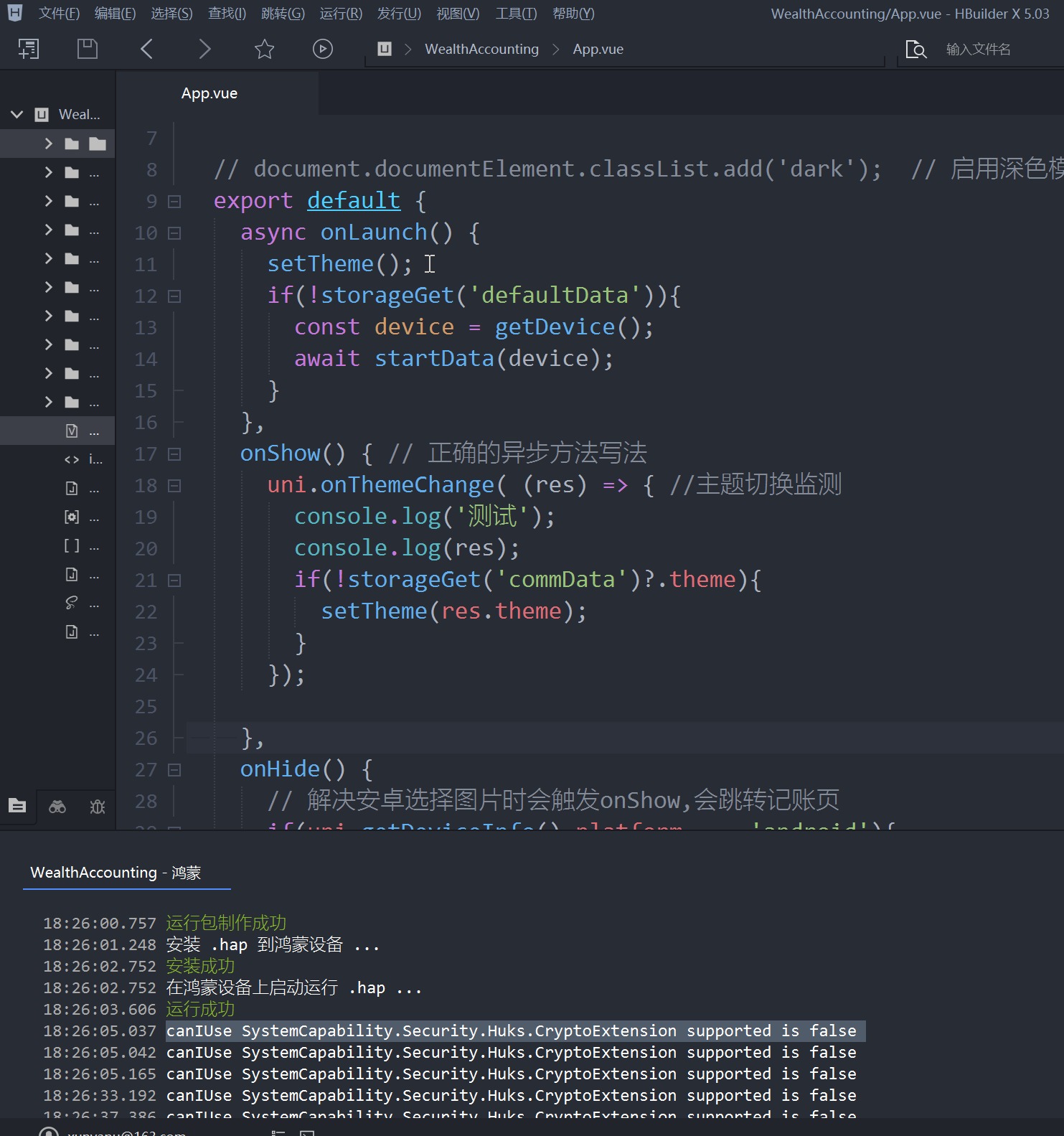Click the New File toolbar icon
The width and height of the screenshot is (1064, 1136).
pyautogui.click(x=29, y=49)
